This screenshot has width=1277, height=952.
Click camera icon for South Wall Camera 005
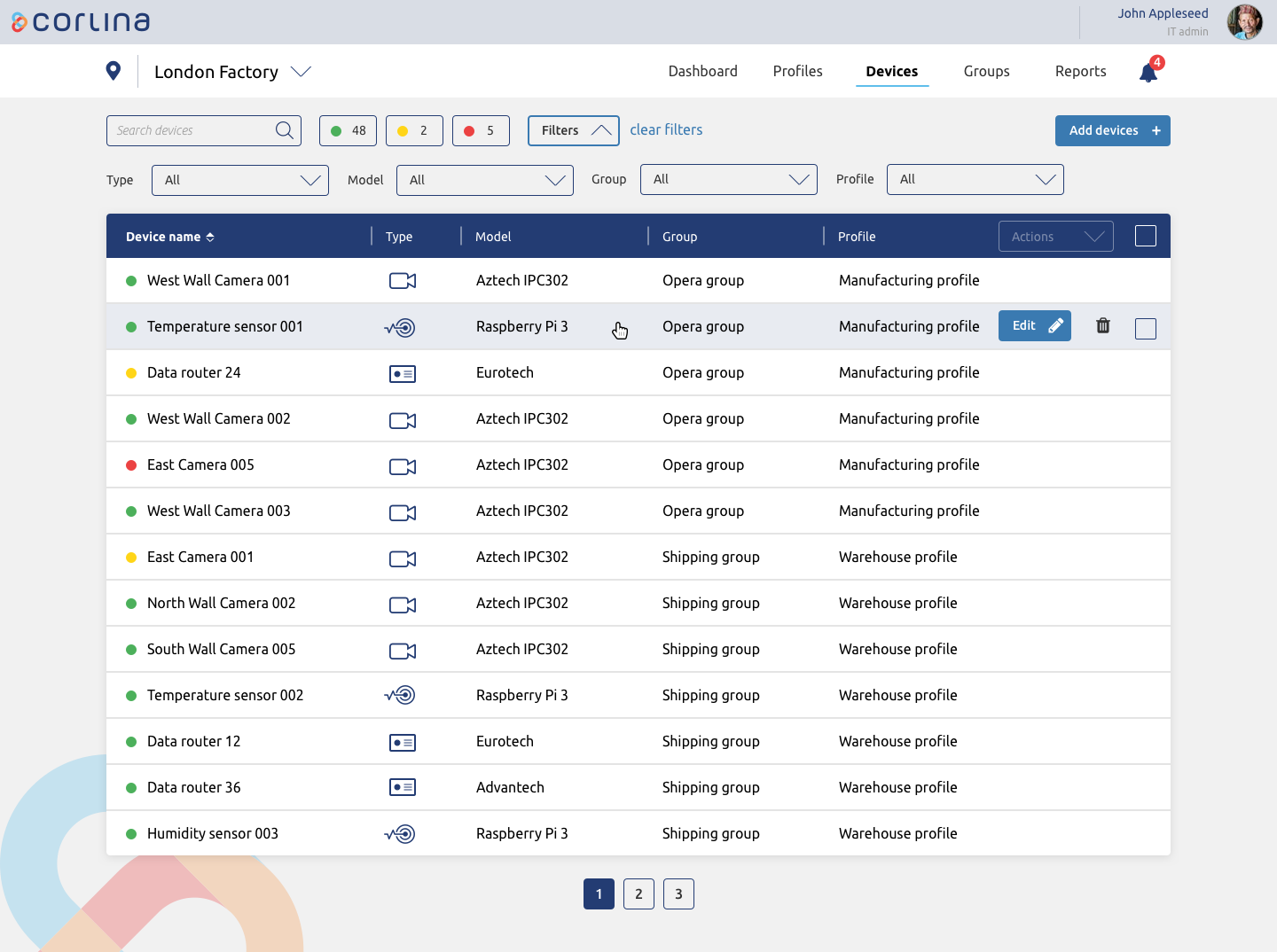[x=403, y=651]
